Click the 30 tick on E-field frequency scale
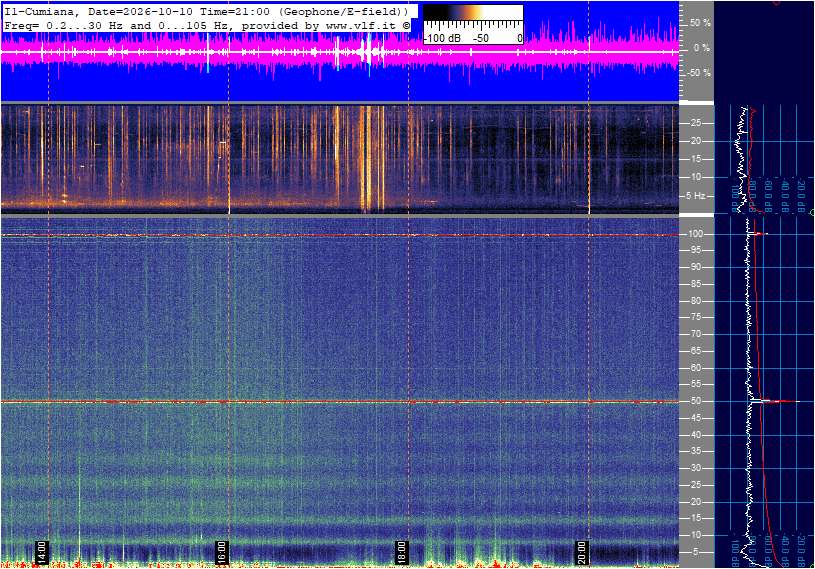This screenshot has height=569, width=815. click(695, 468)
